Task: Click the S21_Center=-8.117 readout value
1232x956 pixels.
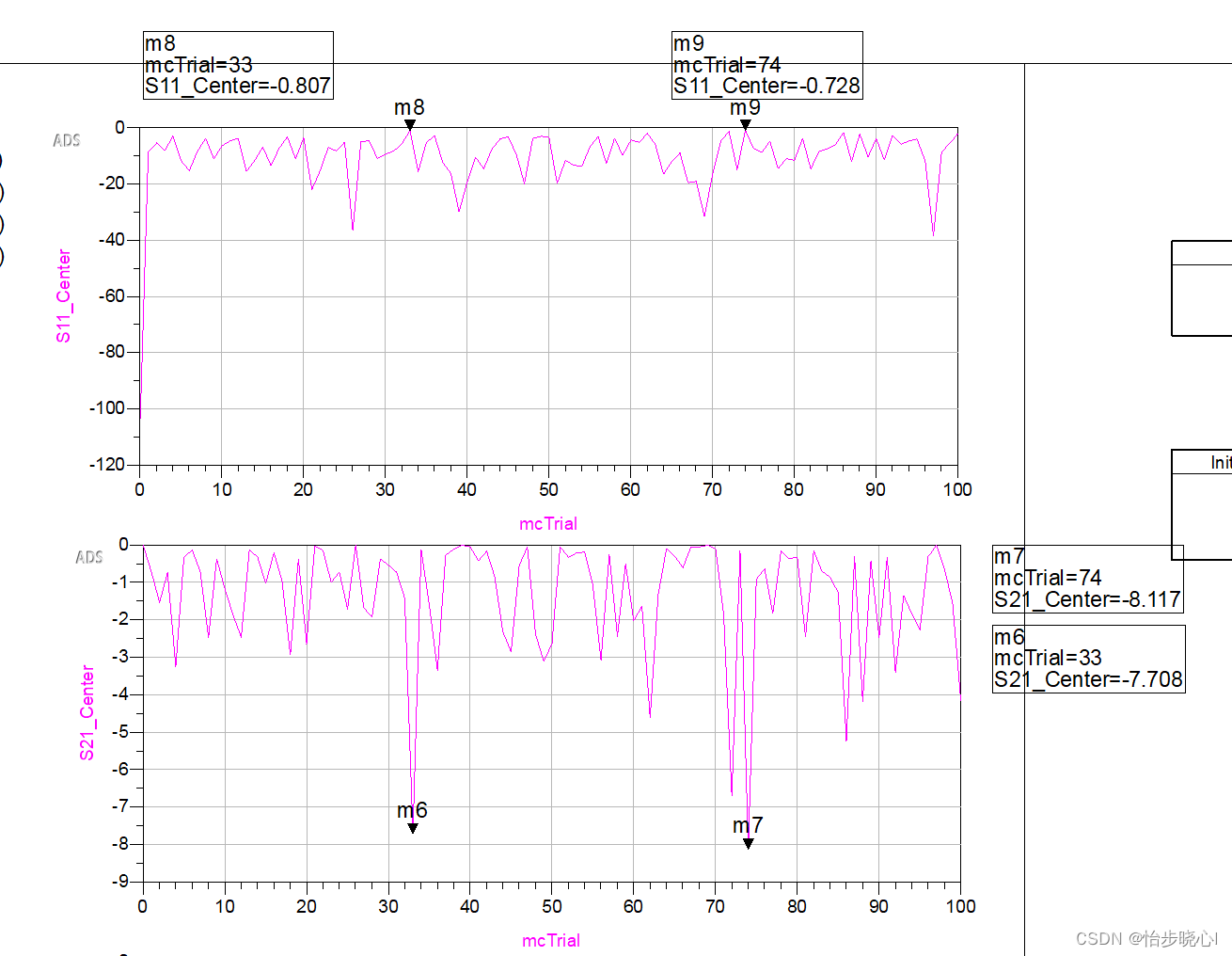Action: [1087, 599]
